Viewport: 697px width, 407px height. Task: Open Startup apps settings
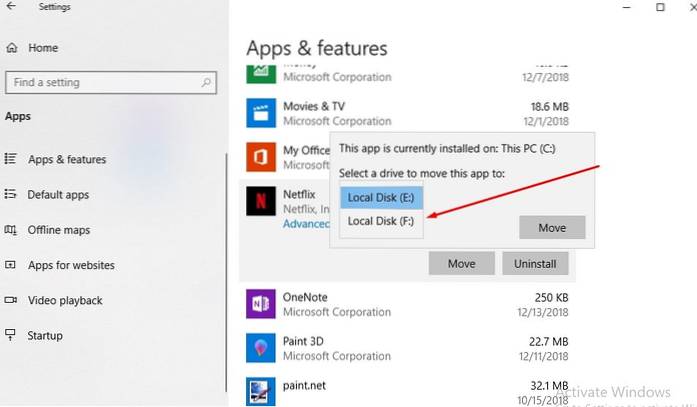(x=46, y=335)
